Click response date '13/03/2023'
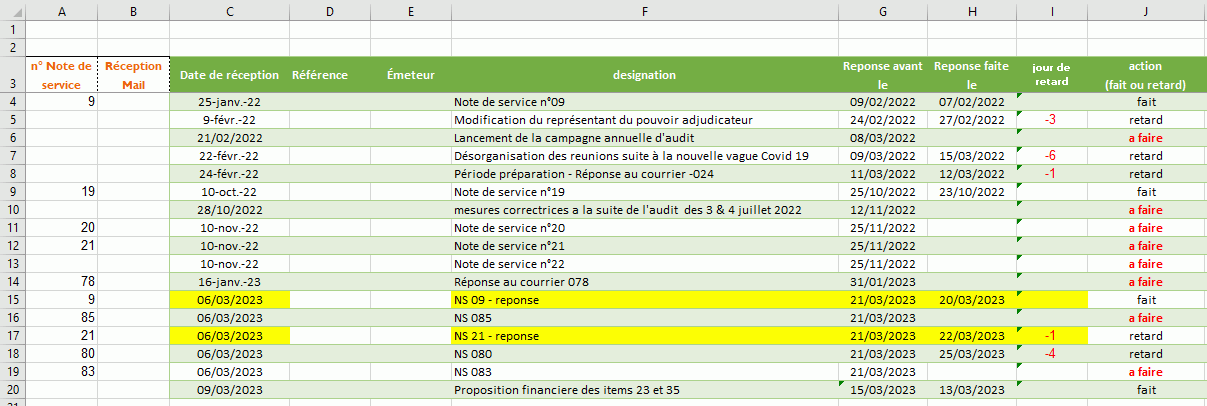The height and width of the screenshot is (406, 1207). point(971,389)
